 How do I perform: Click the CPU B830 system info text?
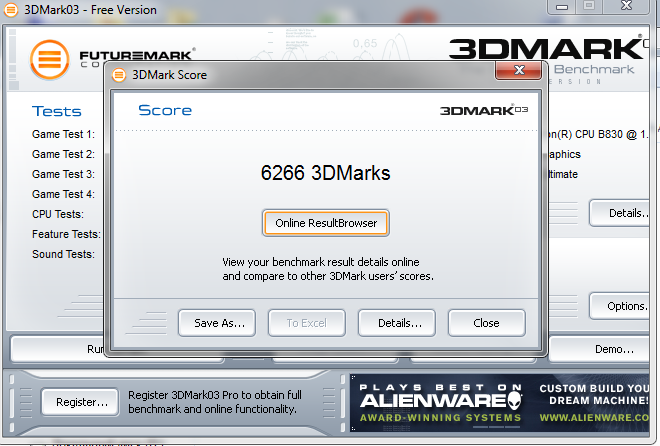coord(598,134)
